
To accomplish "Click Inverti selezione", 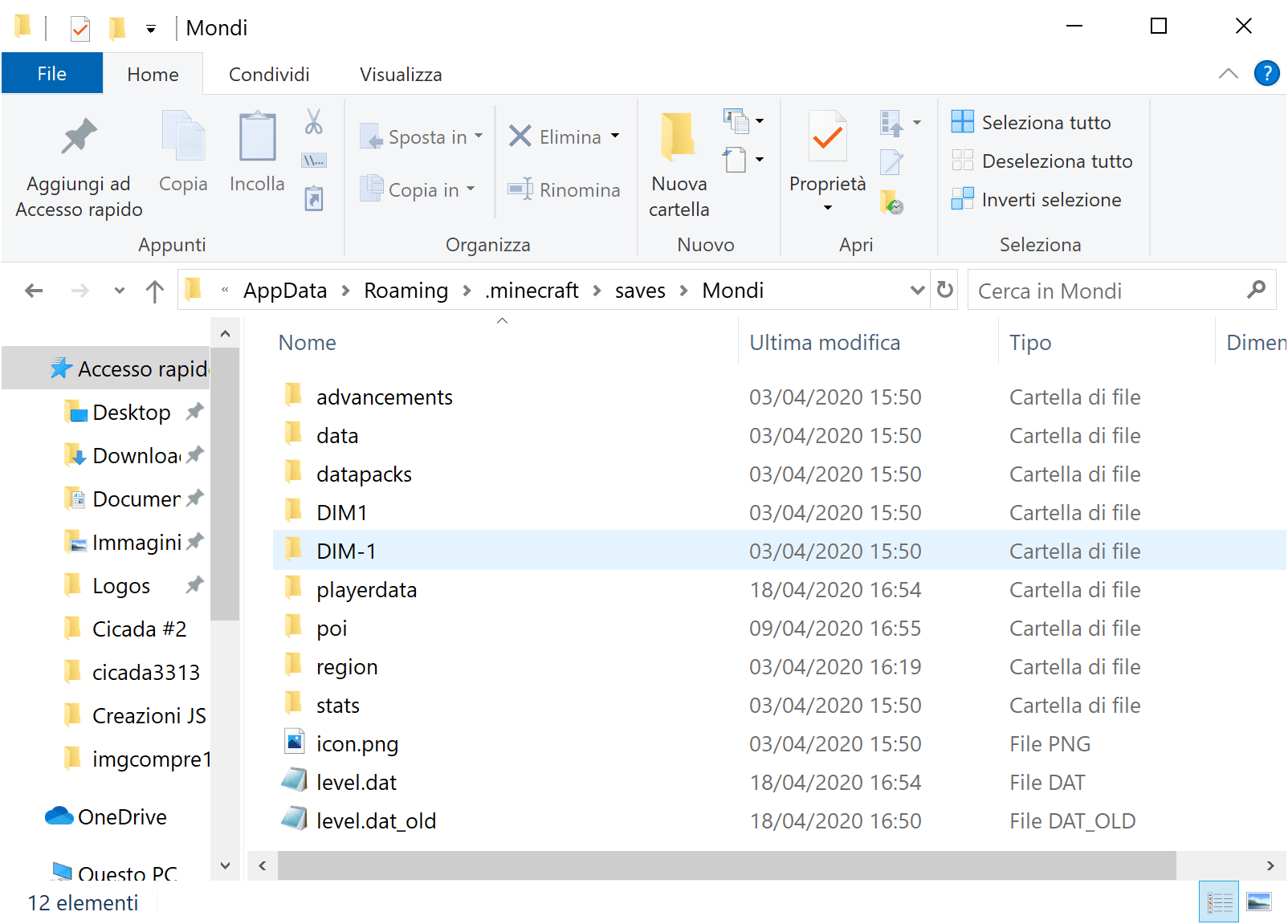I will pos(1037,200).
